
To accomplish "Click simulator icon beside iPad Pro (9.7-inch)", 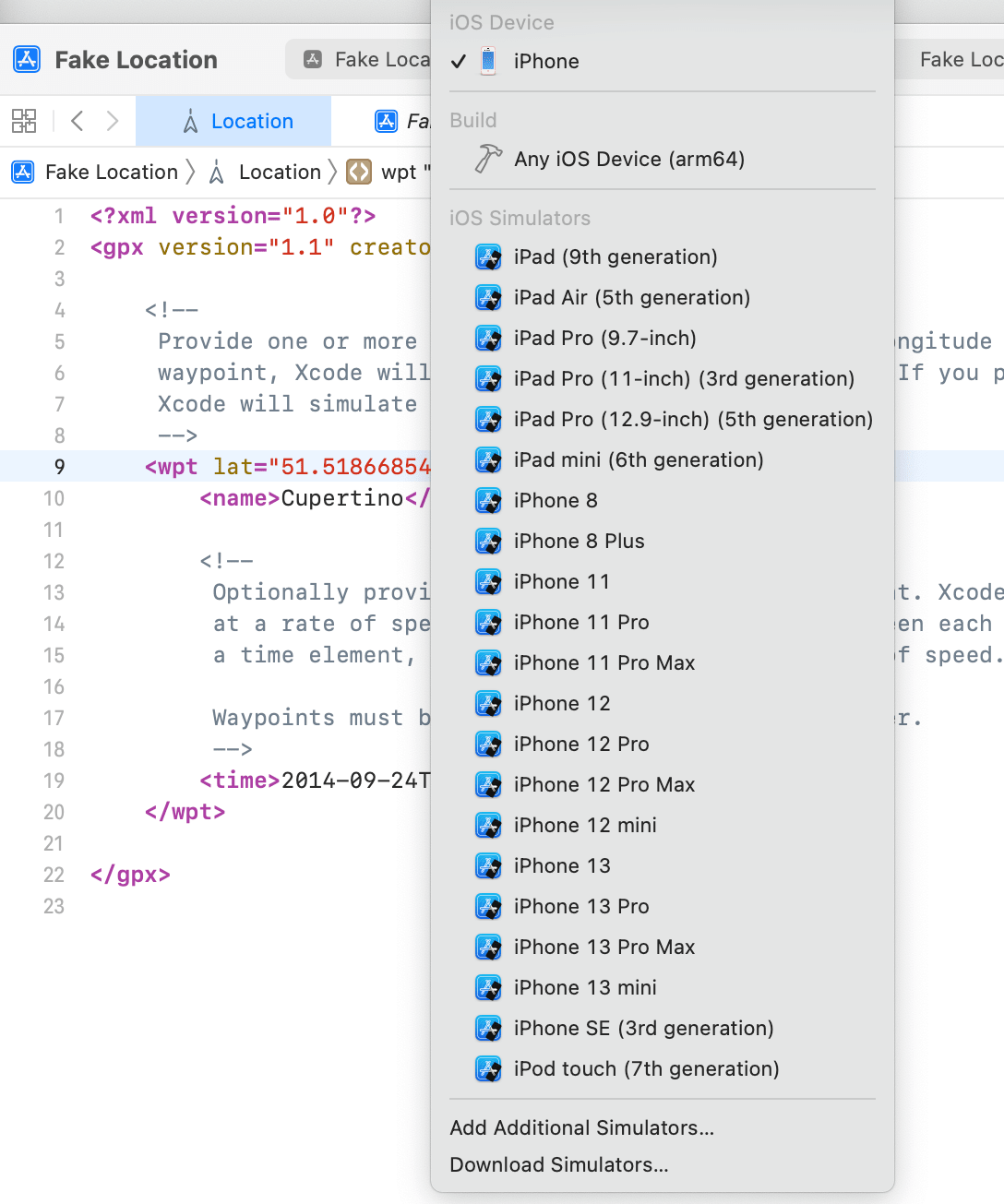I will [x=488, y=338].
